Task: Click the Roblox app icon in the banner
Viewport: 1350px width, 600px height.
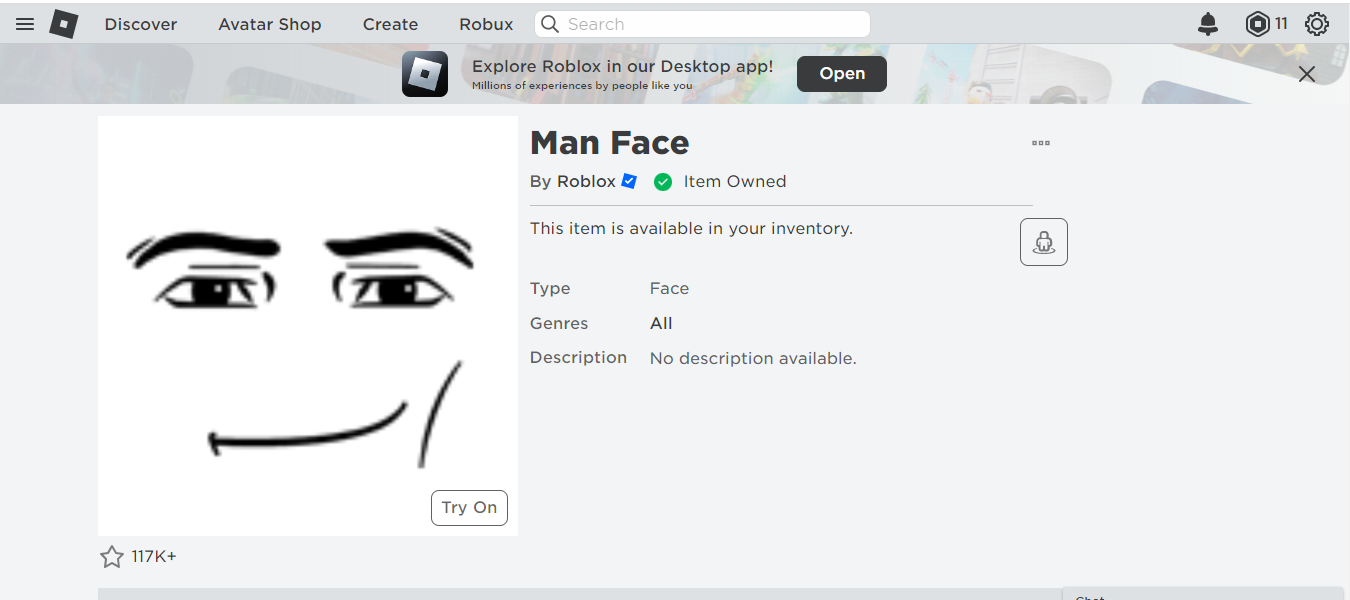Action: (x=425, y=73)
